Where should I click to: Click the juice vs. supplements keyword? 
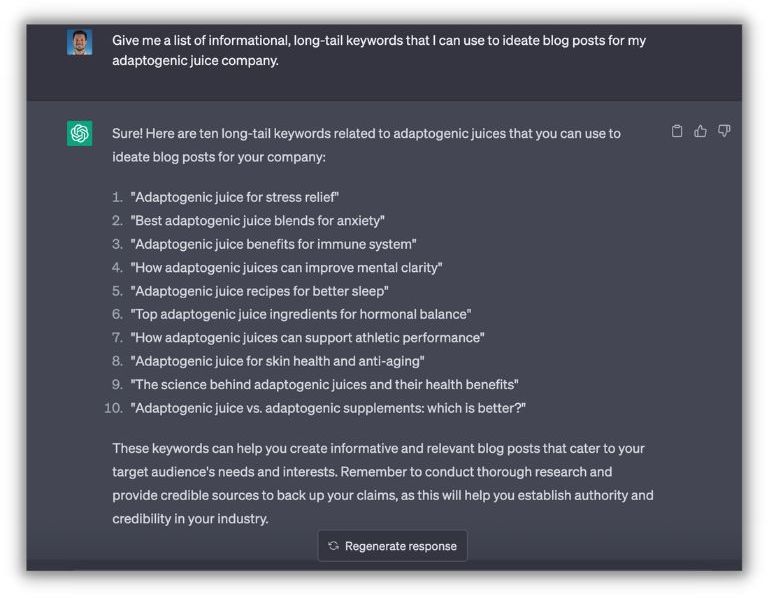coord(328,408)
